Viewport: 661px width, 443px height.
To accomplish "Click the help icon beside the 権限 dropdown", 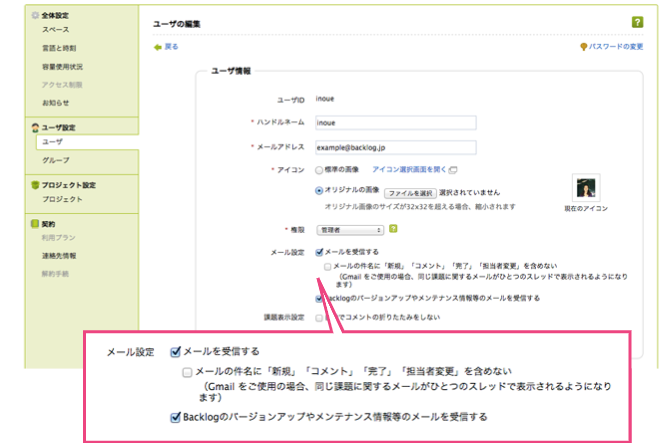I will (393, 229).
